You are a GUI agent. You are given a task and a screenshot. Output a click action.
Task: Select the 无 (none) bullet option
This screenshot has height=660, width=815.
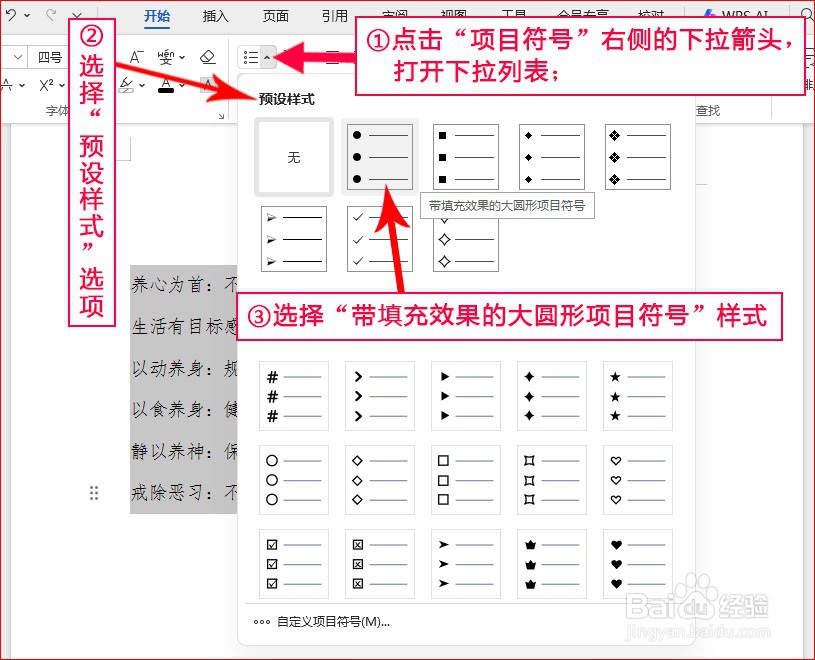tap(293, 156)
